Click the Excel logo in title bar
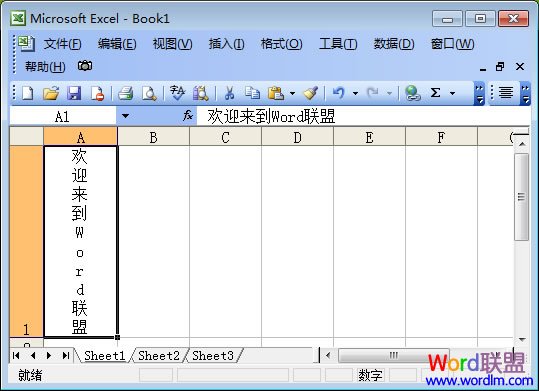Screen dimensions: 539x391 click(x=18, y=18)
